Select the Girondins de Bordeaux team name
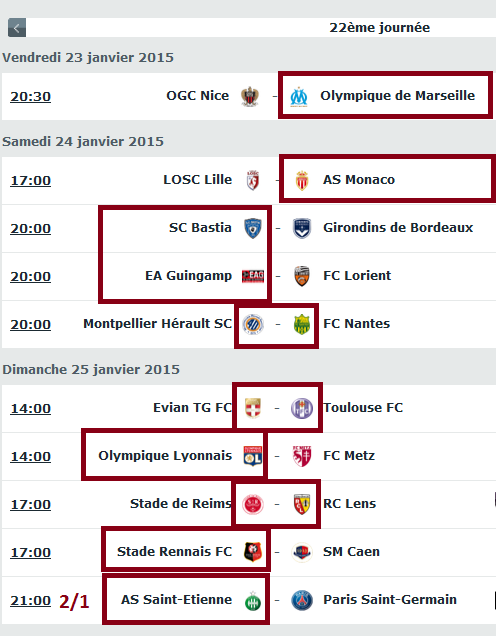Image resolution: width=496 pixels, height=636 pixels. (x=398, y=228)
